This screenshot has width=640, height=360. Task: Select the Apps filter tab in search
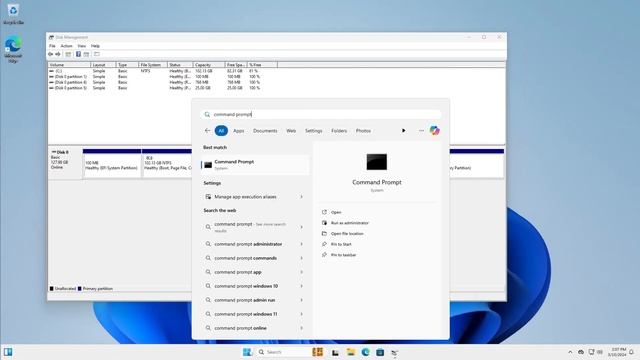(239, 131)
